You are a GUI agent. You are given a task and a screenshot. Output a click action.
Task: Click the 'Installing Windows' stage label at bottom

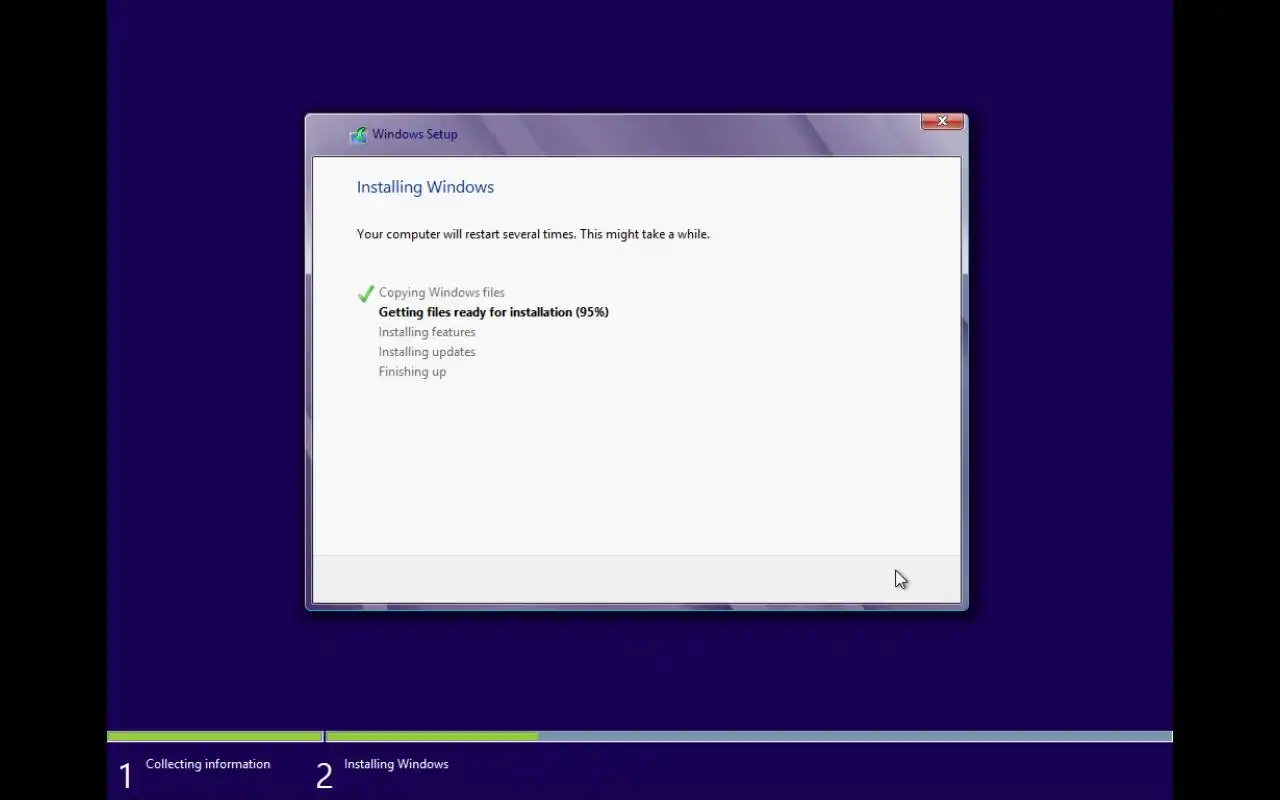click(396, 764)
